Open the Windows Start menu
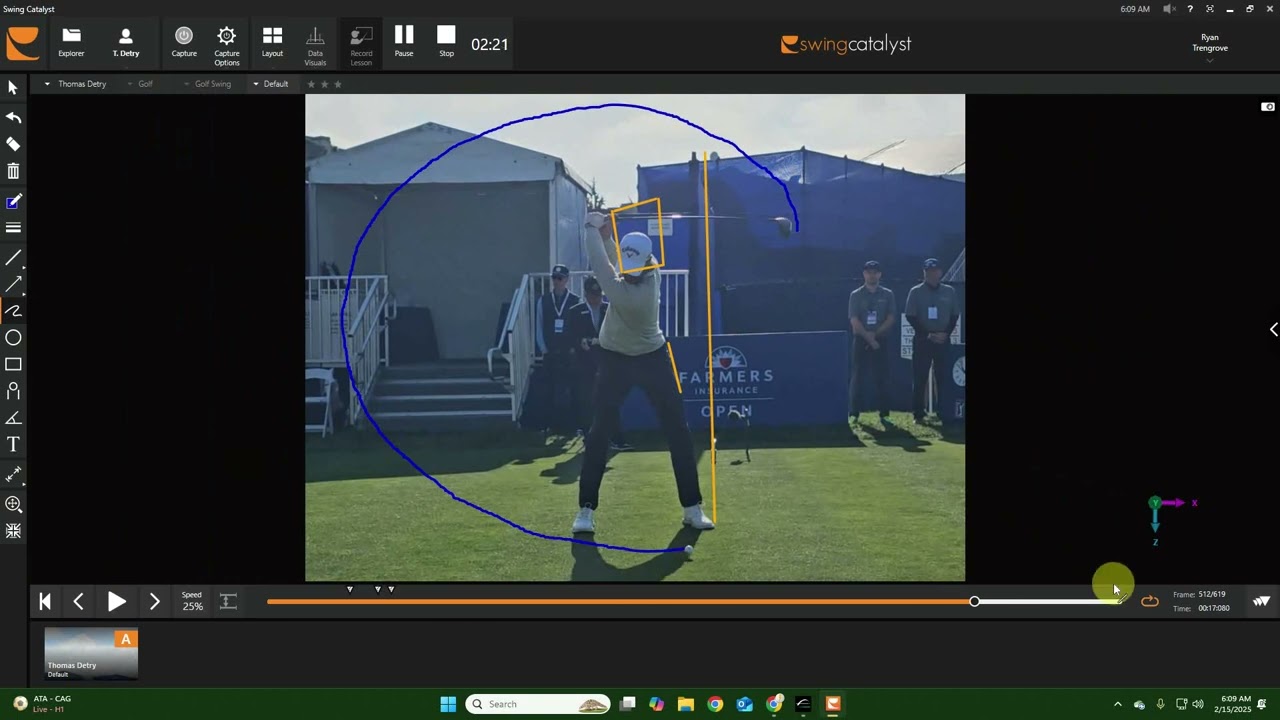 click(x=448, y=704)
